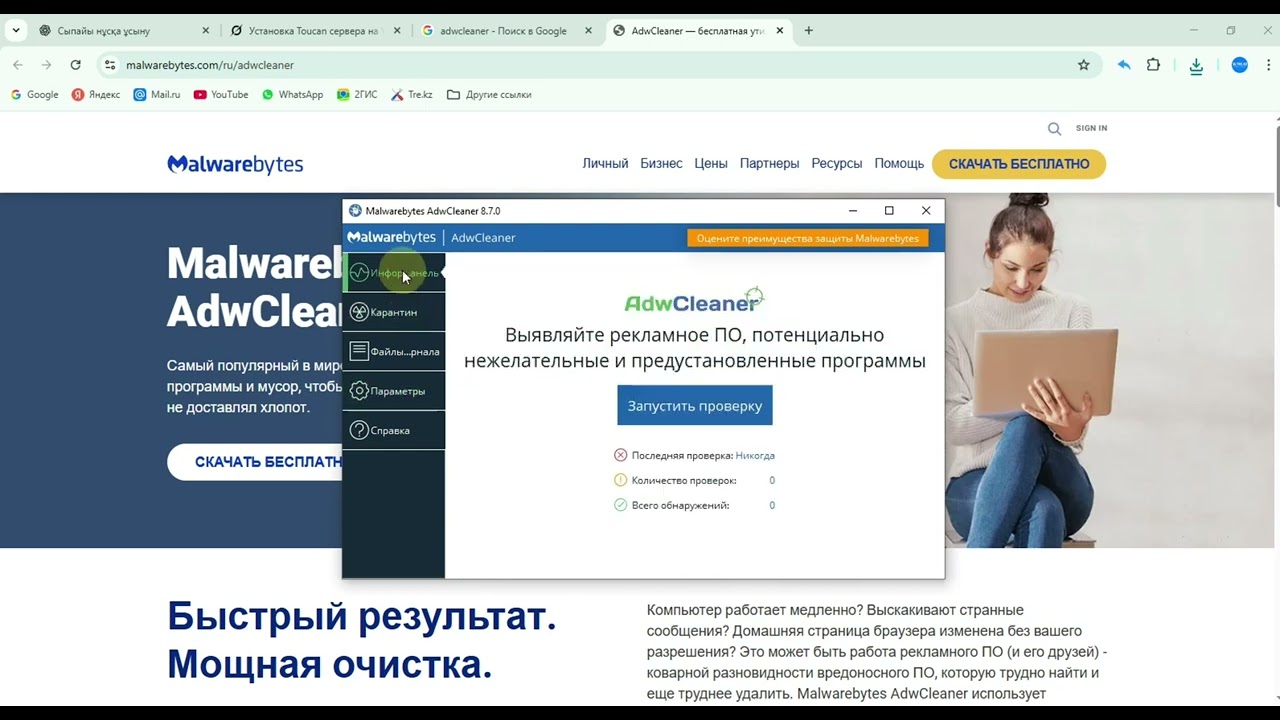Close the adwcleaner Google search tab
This screenshot has height=720, width=1280.
coord(588,31)
